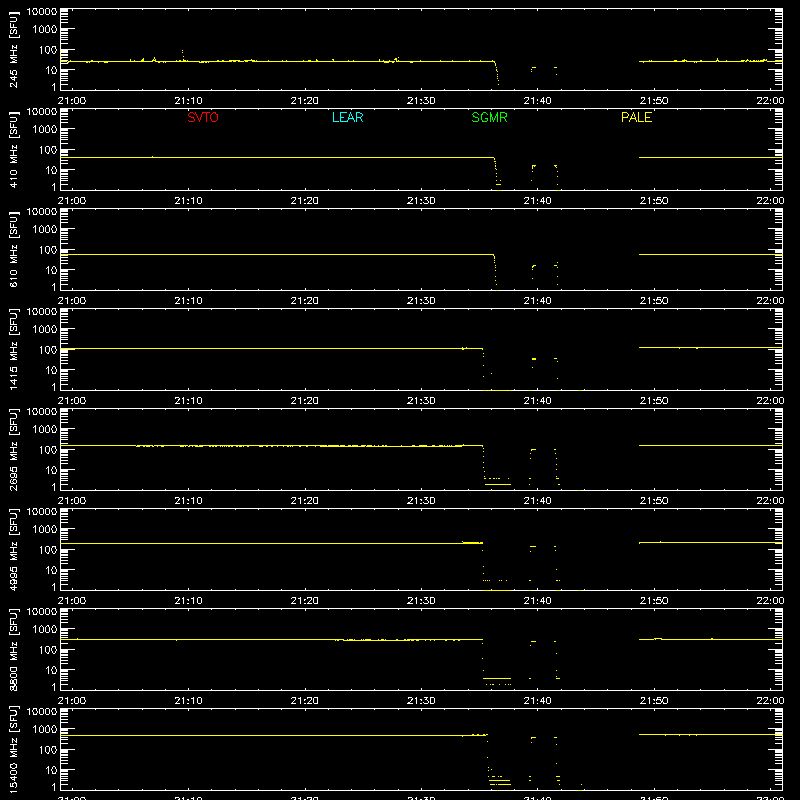Screen dimensions: 800x800
Task: Click the cyan LEAR station label
Action: [347, 117]
